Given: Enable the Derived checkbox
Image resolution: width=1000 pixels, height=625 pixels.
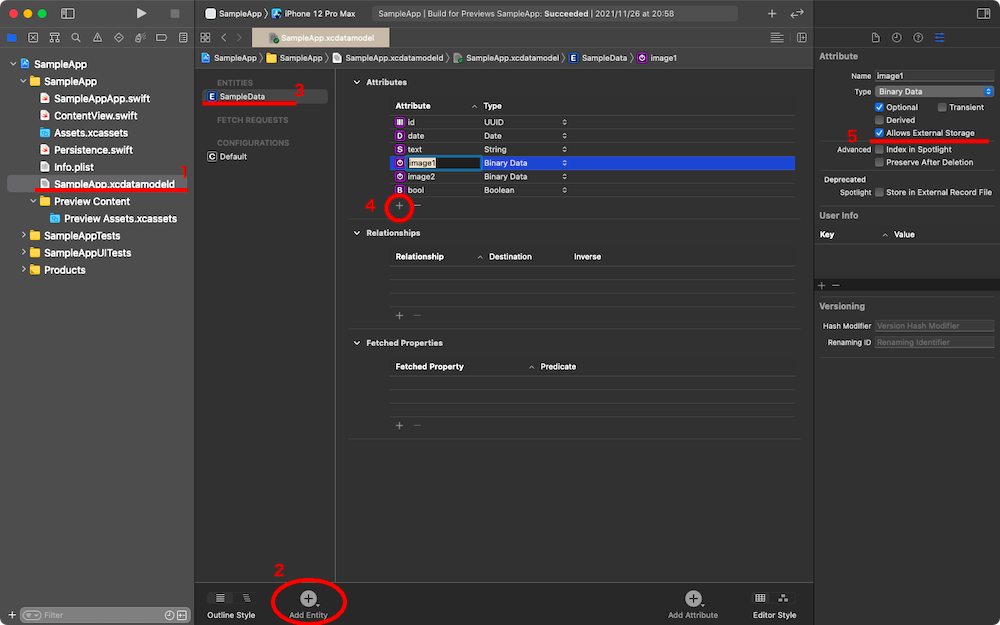Looking at the screenshot, I should pos(879,120).
